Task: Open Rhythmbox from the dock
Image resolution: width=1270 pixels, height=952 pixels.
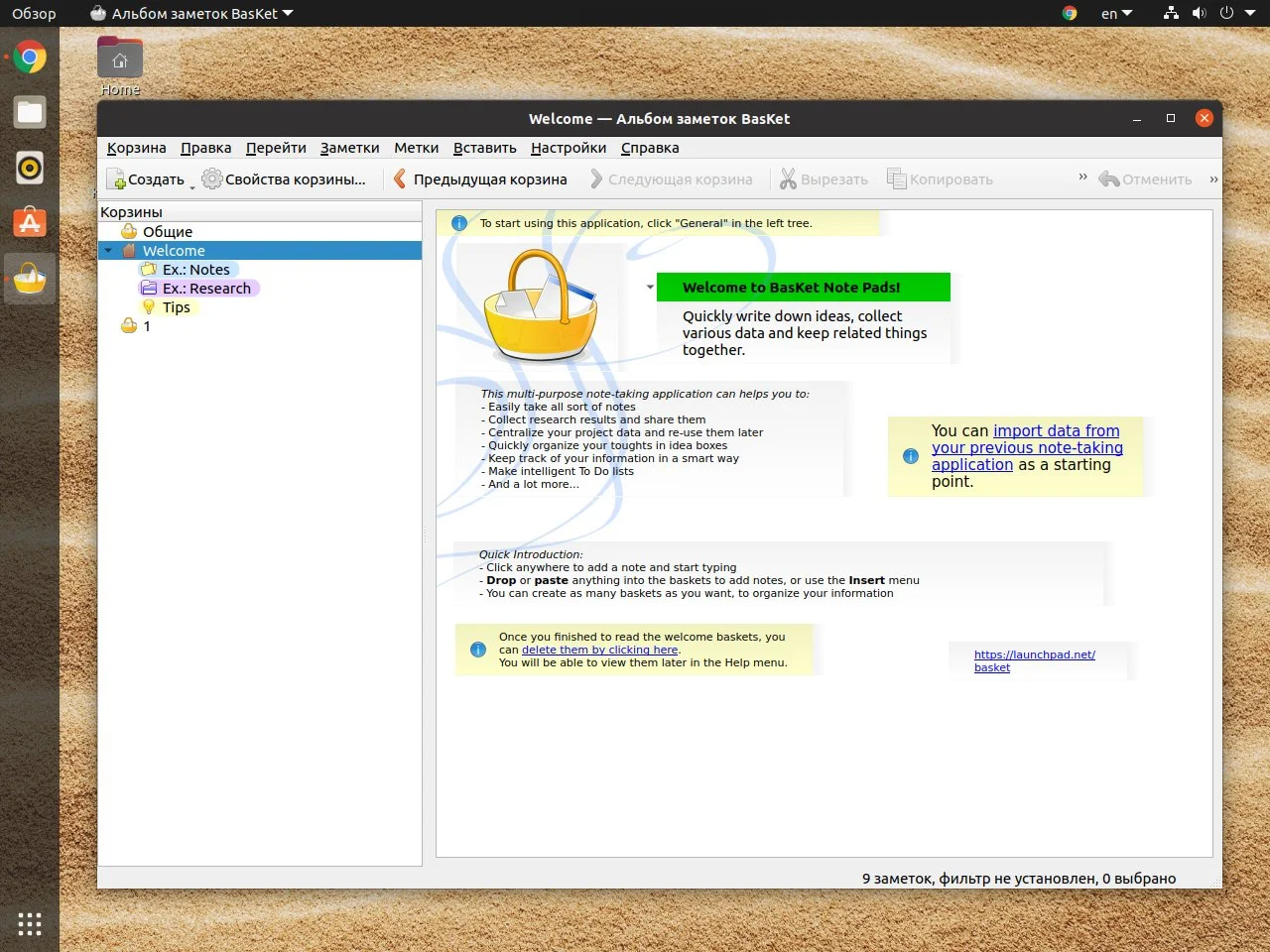Action: tap(30, 168)
